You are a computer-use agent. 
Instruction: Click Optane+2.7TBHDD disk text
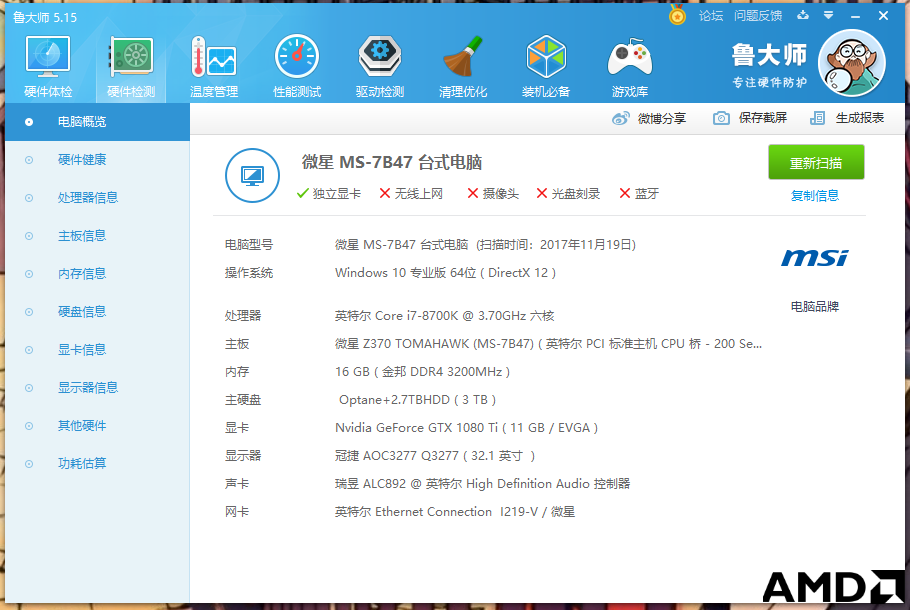pos(417,400)
